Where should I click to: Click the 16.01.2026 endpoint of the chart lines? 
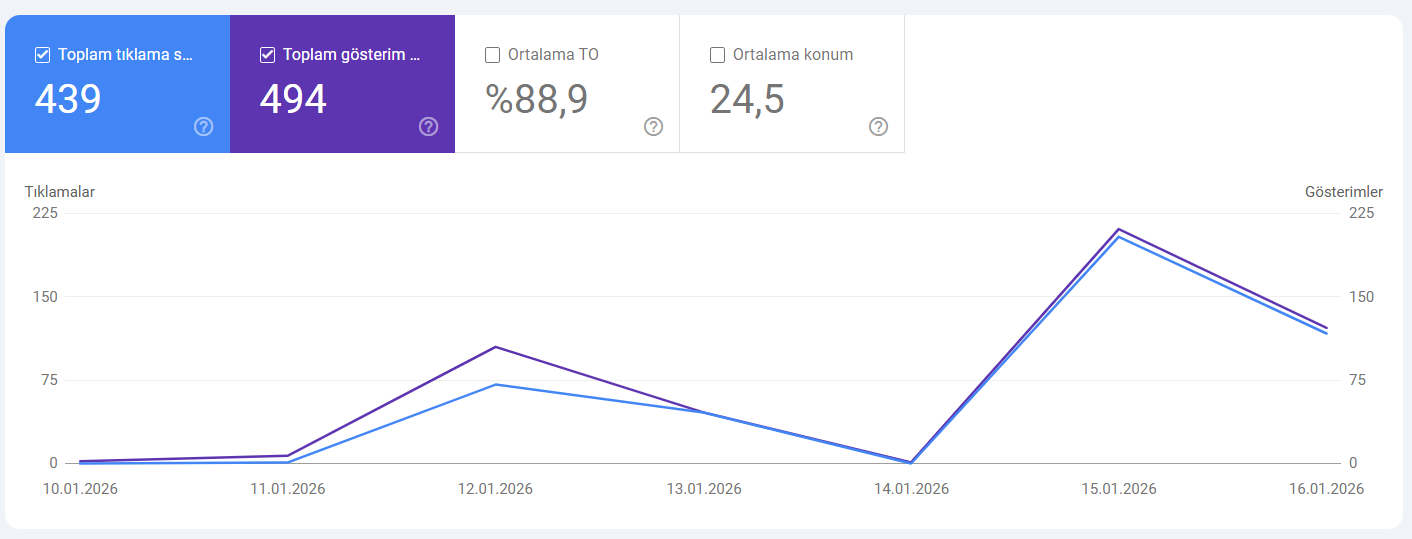coord(1327,330)
